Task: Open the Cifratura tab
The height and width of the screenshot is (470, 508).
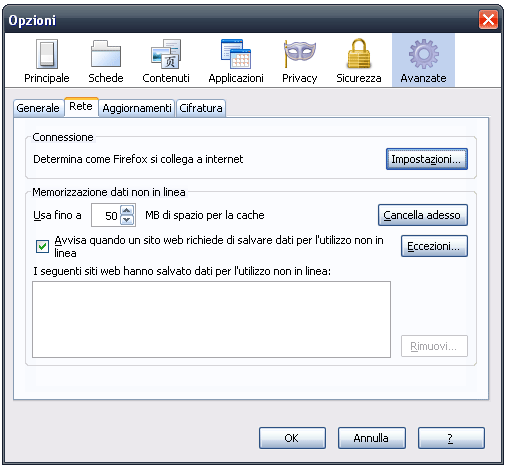Action: click(201, 108)
